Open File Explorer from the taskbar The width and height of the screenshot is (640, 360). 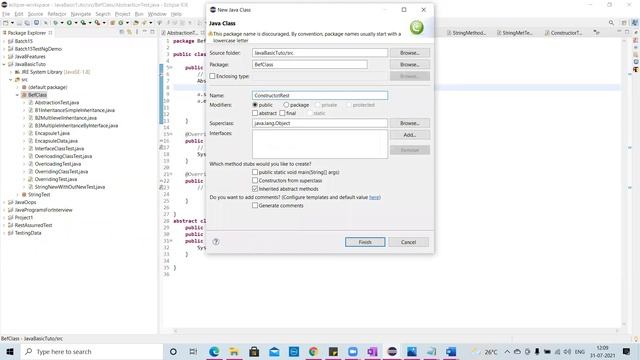pos(234,351)
